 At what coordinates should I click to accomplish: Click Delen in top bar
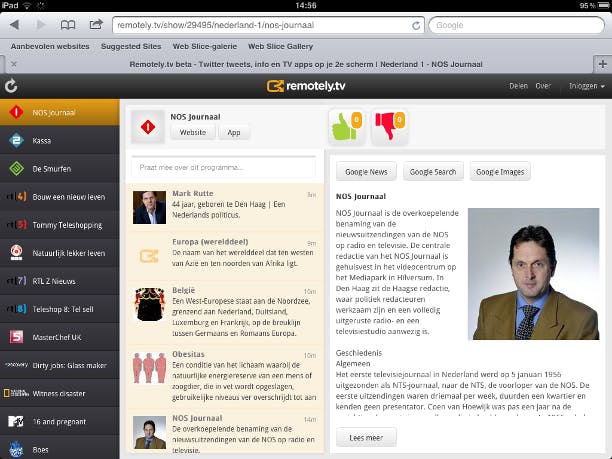coord(518,86)
